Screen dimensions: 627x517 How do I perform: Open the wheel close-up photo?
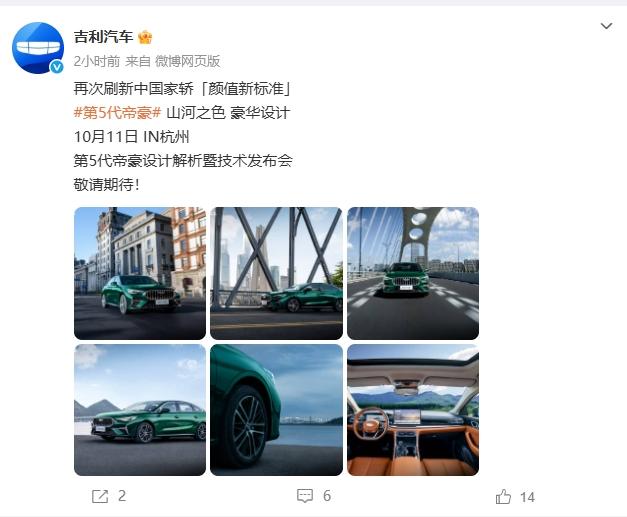tap(276, 410)
